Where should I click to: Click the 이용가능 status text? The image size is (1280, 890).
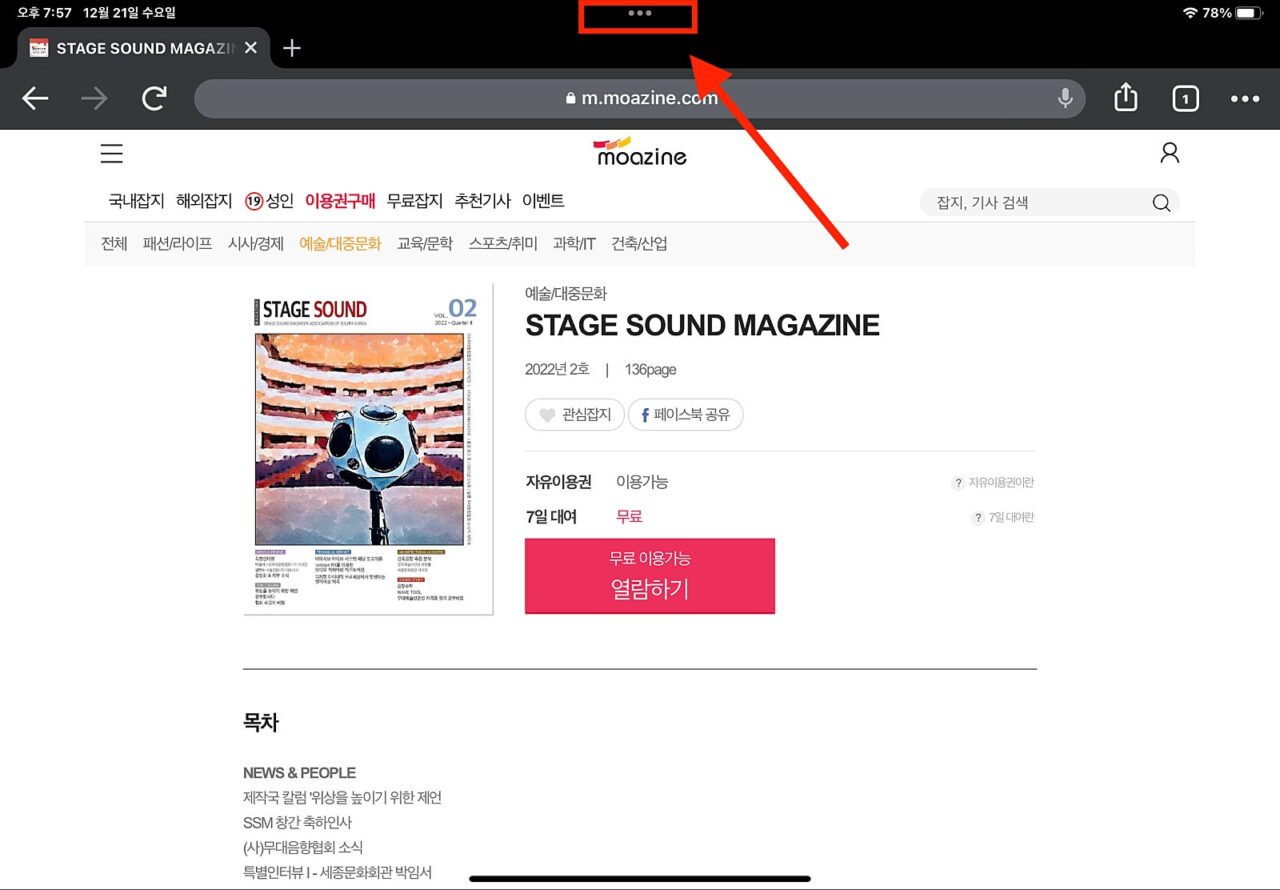(642, 482)
